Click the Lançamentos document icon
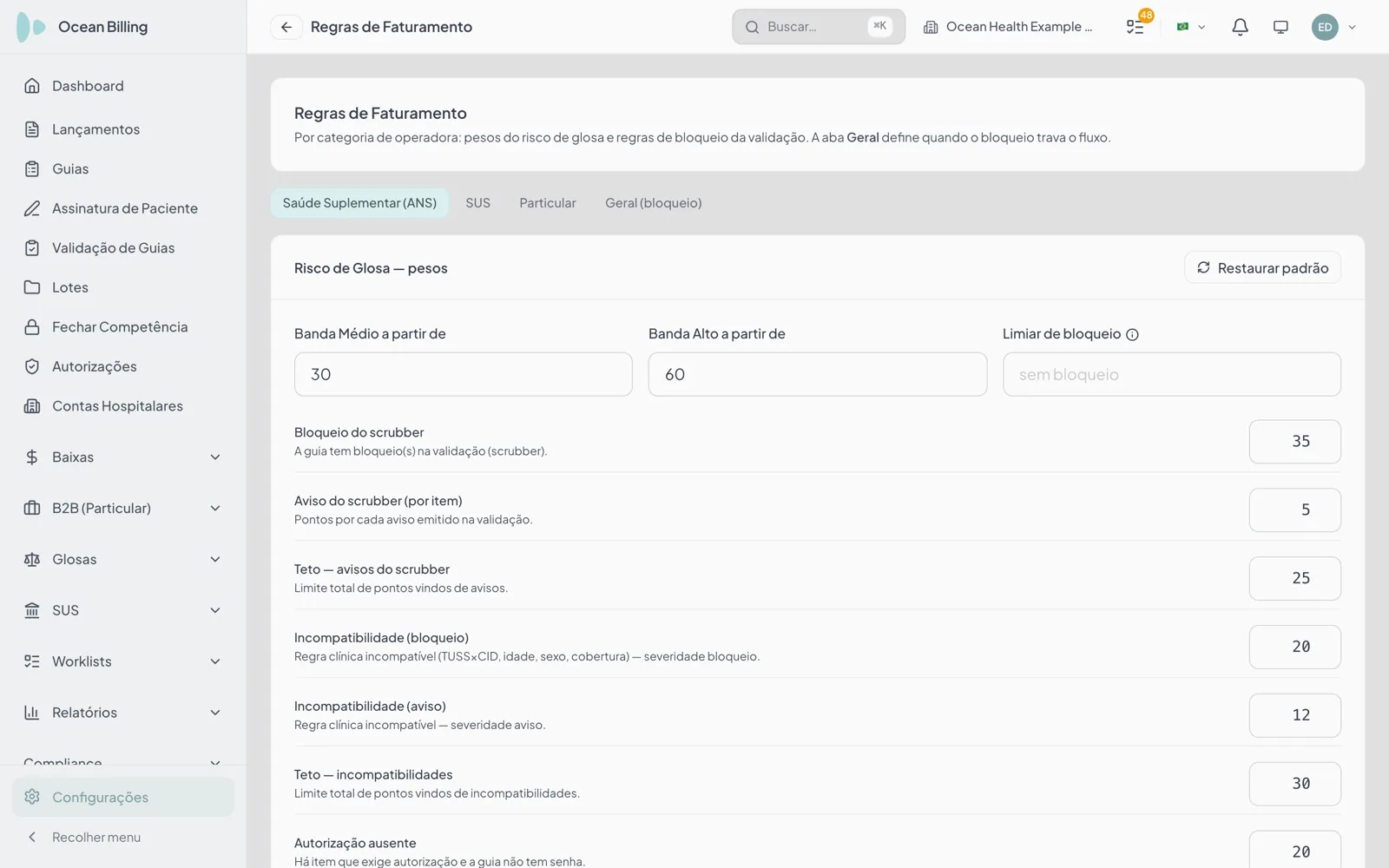Screen dimensions: 1389x868 pyautogui.click(x=32, y=129)
